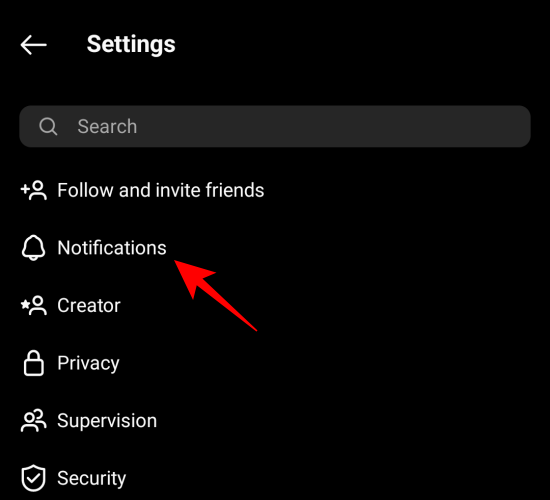The width and height of the screenshot is (550, 500).
Task: Click the Search placeholder text
Action: tap(107, 126)
